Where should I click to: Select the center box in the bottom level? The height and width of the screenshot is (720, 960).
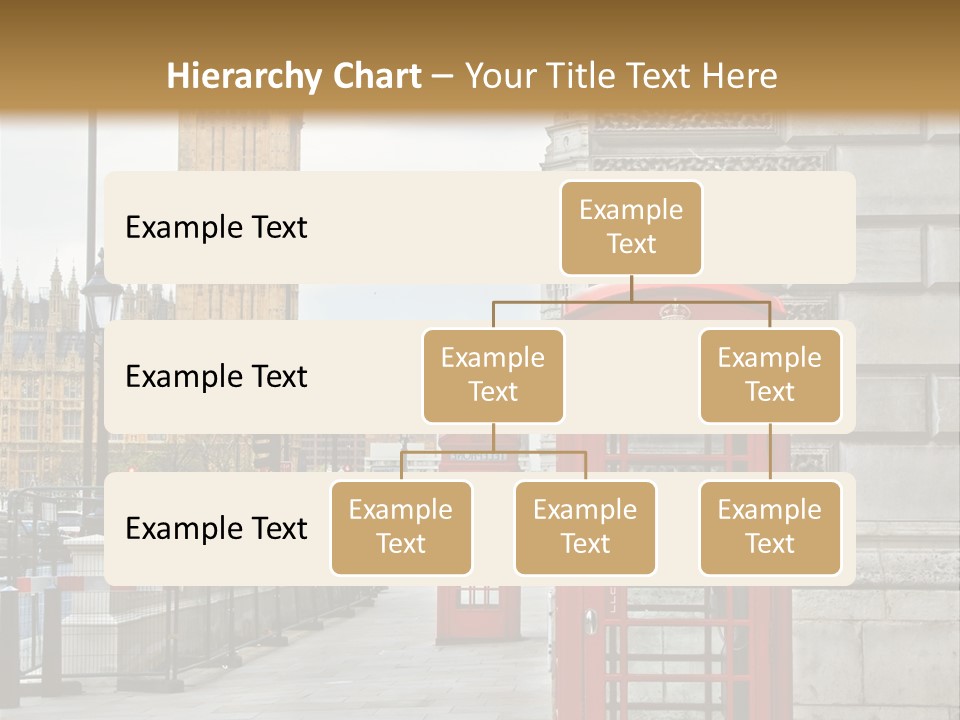585,527
